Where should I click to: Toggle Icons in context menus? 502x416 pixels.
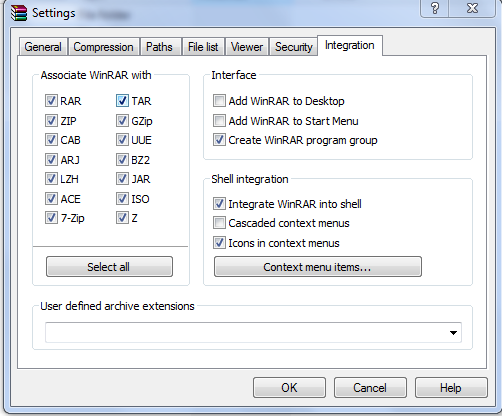pyautogui.click(x=219, y=243)
